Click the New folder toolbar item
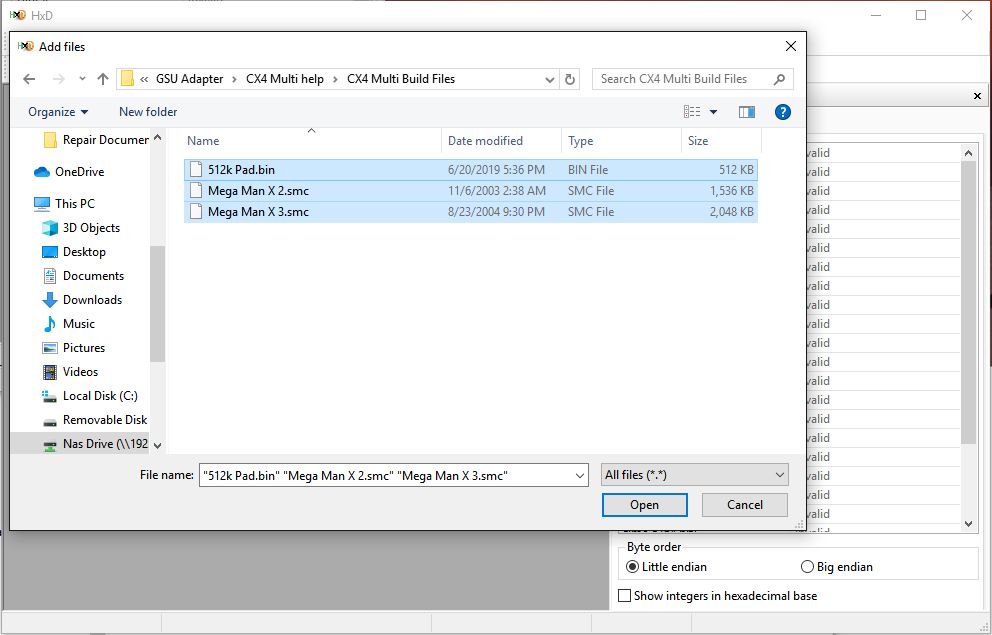Image resolution: width=992 pixels, height=635 pixels. [x=148, y=112]
